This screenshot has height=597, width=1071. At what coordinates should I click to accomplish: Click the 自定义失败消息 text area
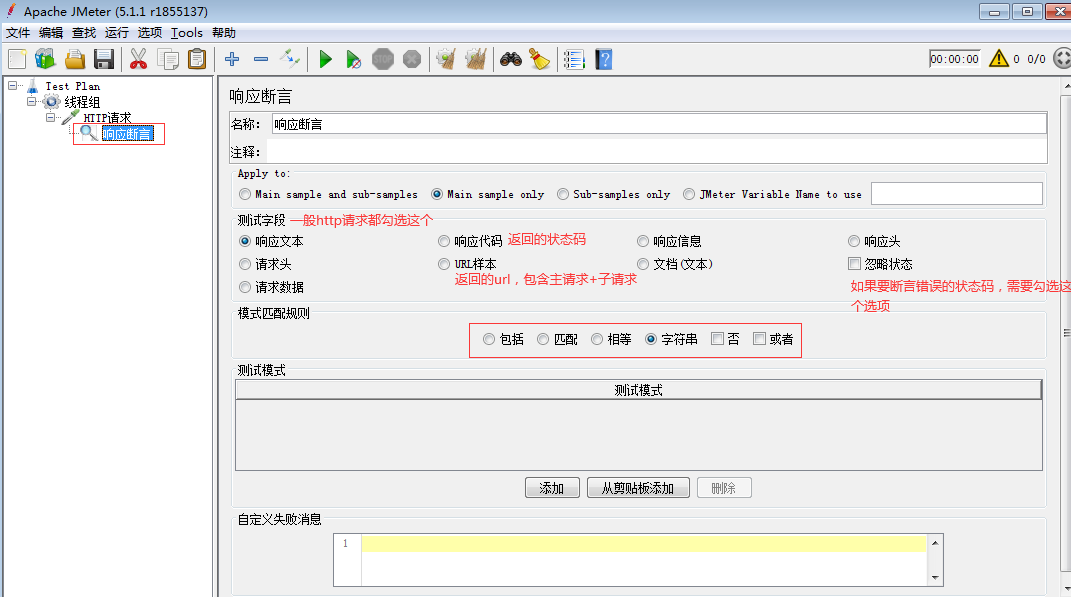pyautogui.click(x=643, y=560)
